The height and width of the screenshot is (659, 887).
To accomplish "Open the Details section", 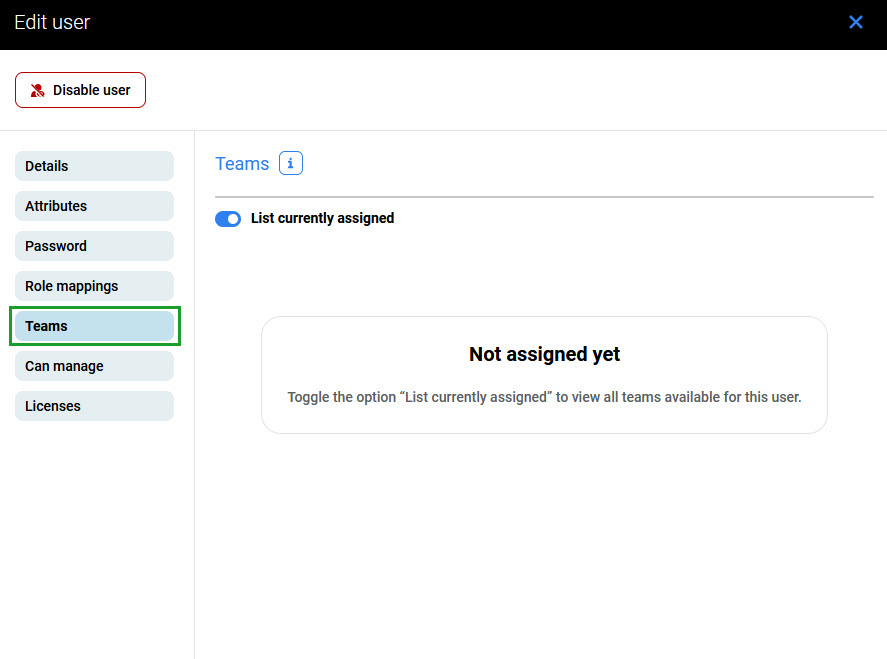I will (x=94, y=166).
